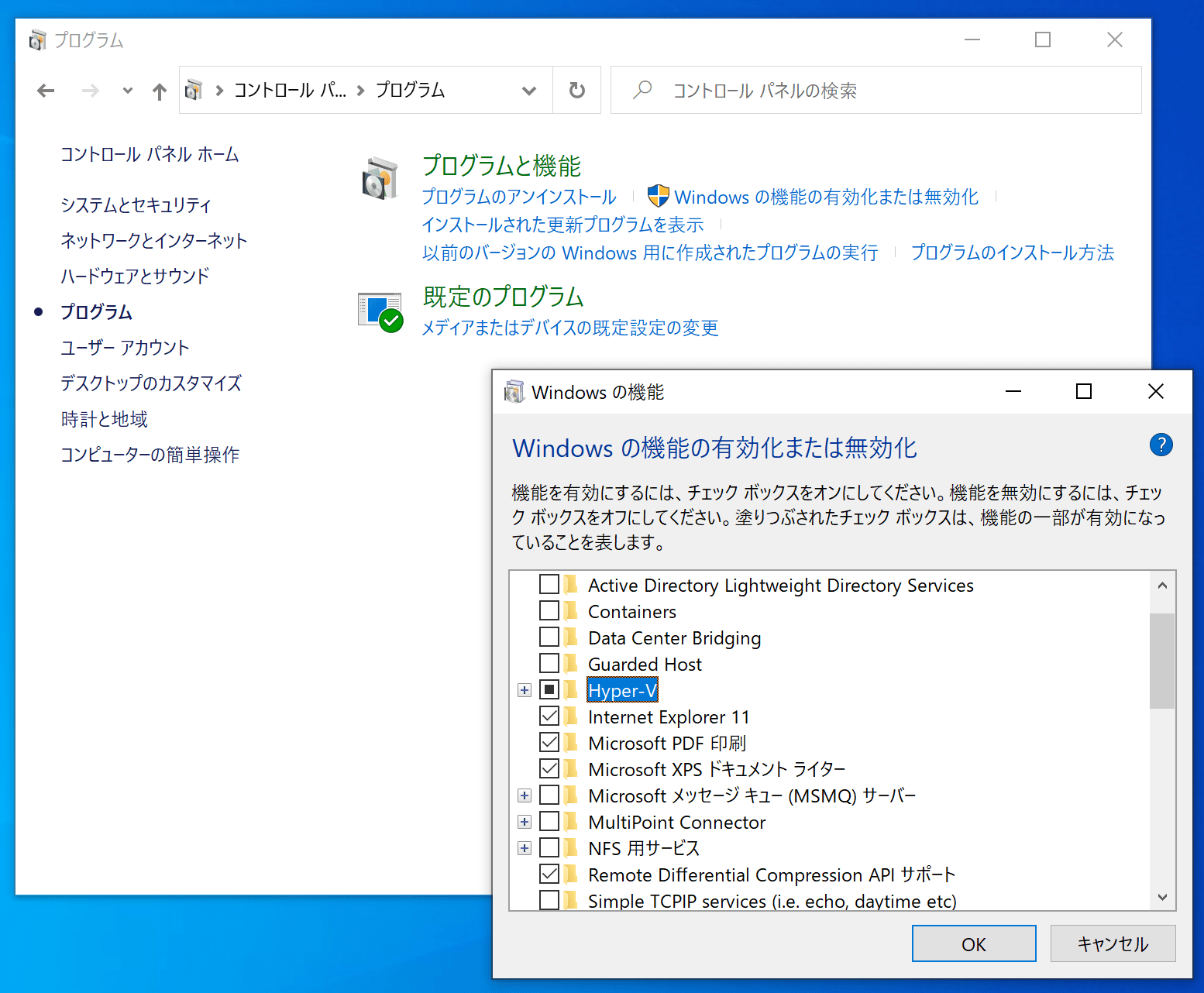
Task: Expand the Hyper-V tree node
Action: point(525,690)
